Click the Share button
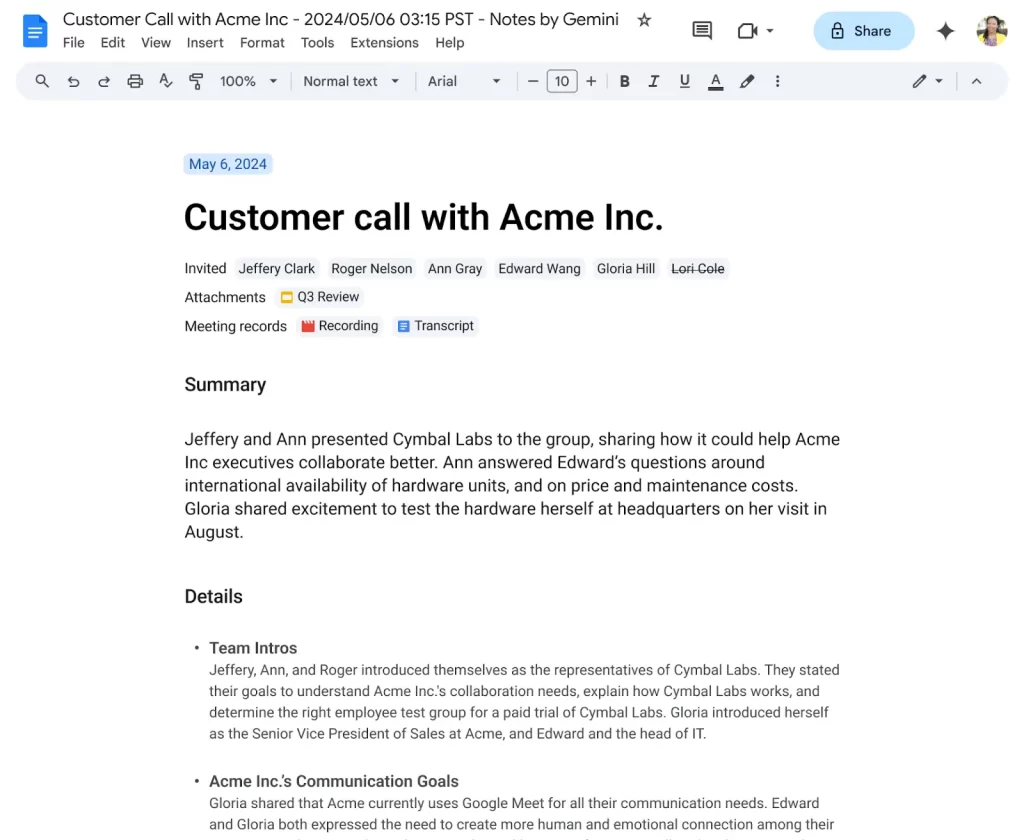 pyautogui.click(x=863, y=30)
